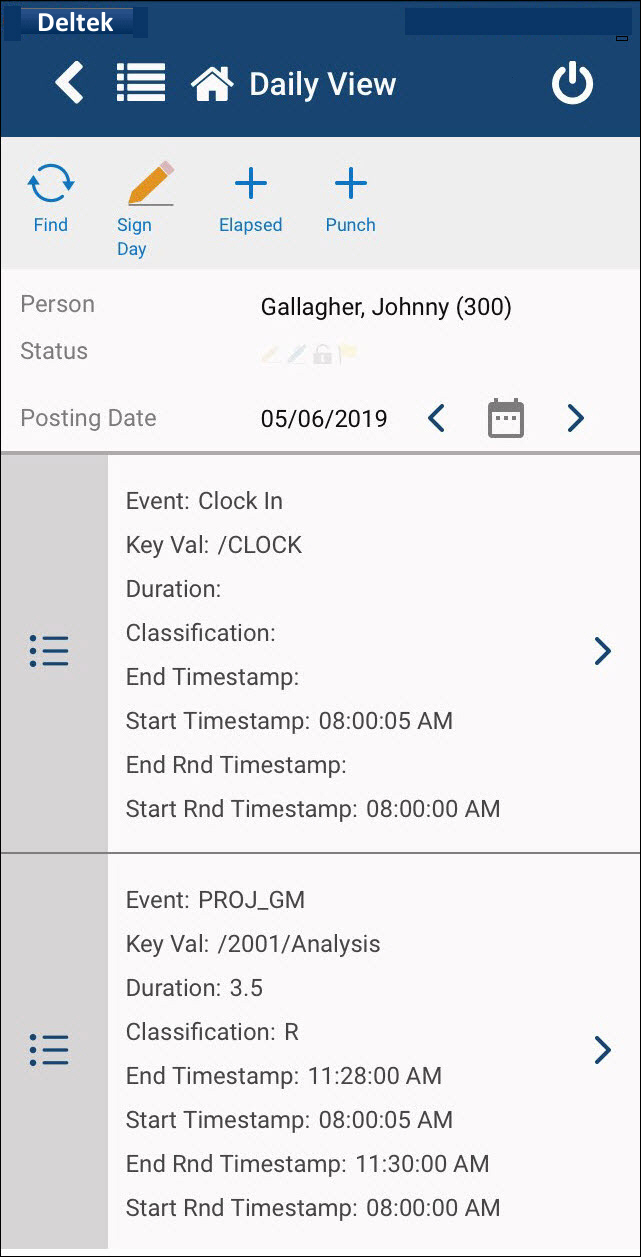641x1257 pixels.
Task: Advance to next posting date
Action: [575, 418]
